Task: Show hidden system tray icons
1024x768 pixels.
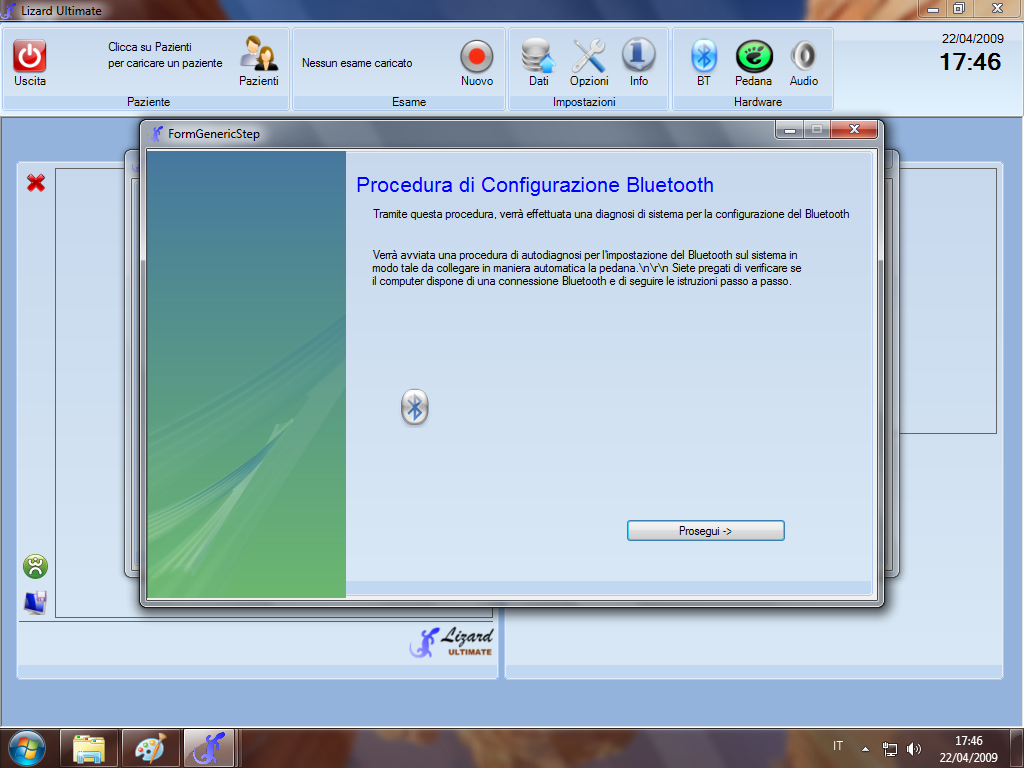Action: [865, 748]
